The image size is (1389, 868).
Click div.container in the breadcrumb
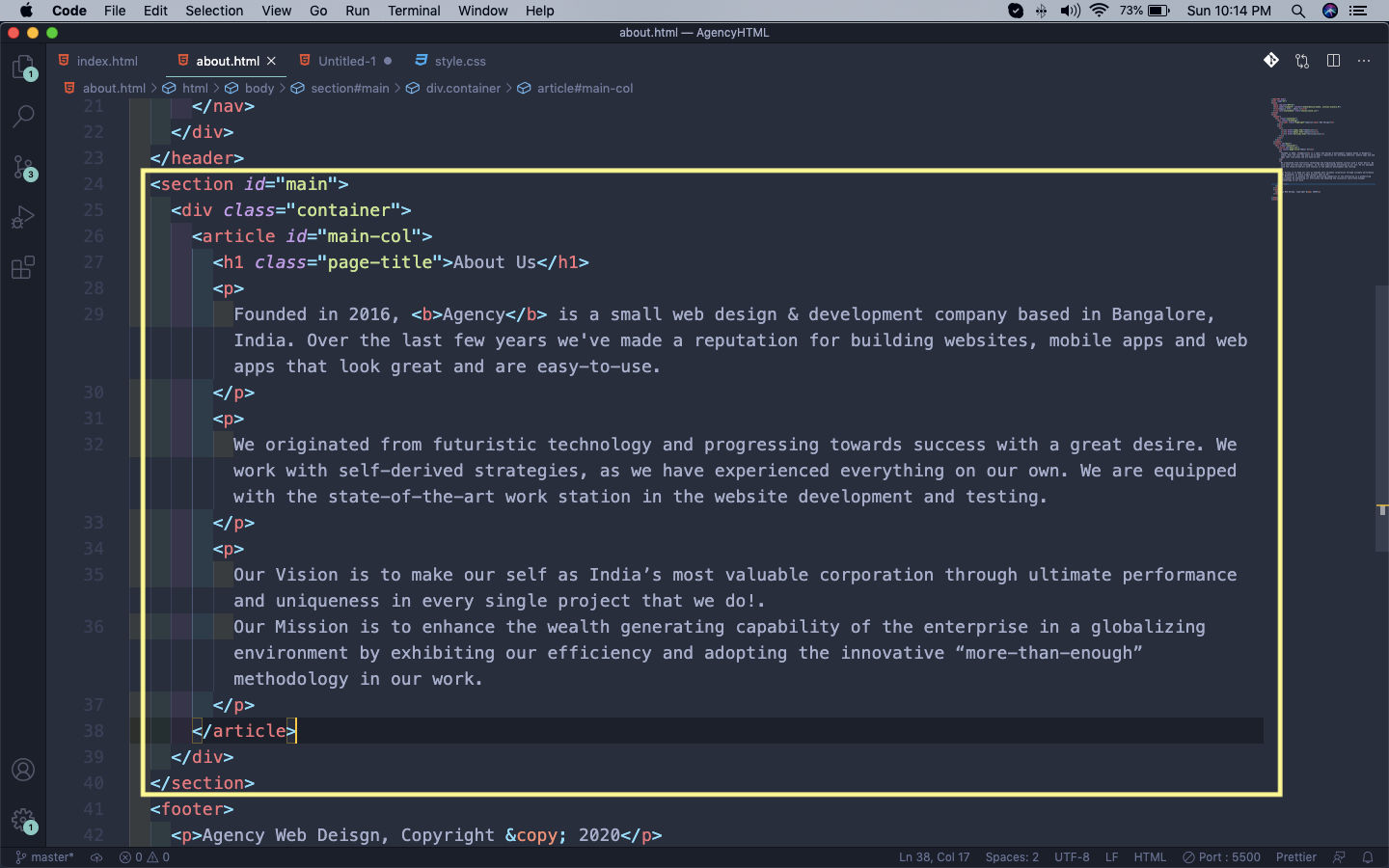pyautogui.click(x=463, y=88)
